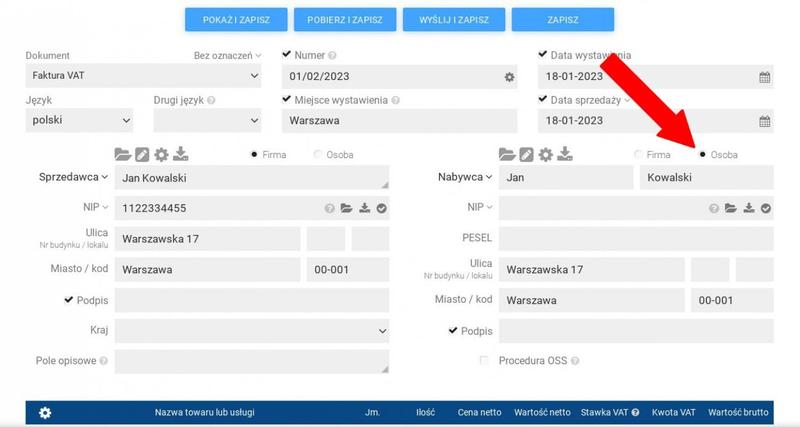
Task: Select Firma radio for Sprzedawca
Action: pyautogui.click(x=255, y=155)
